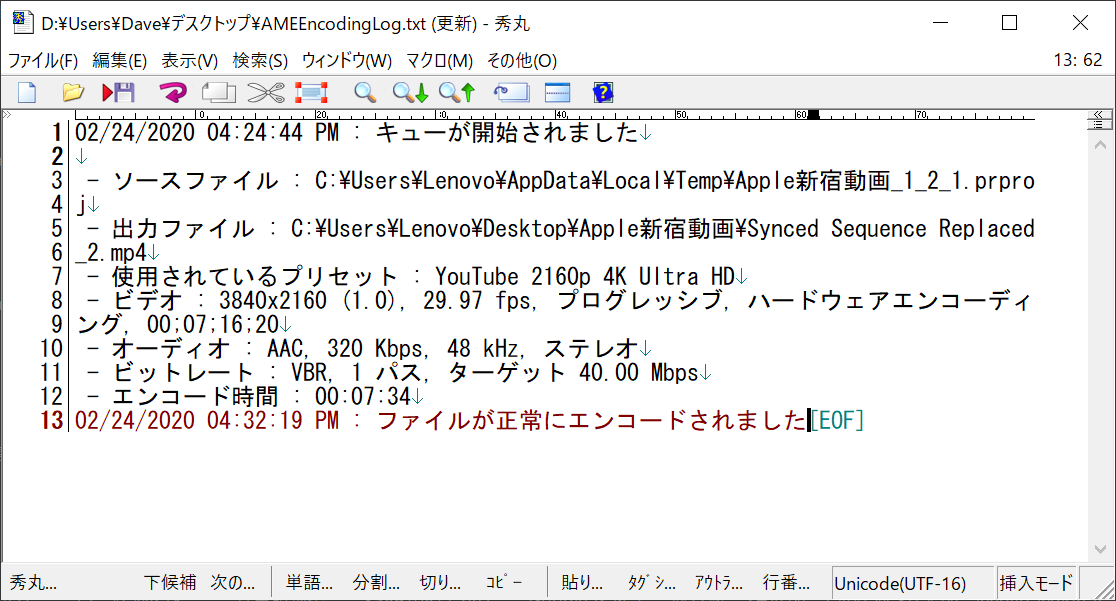The image size is (1116, 601).
Task: Open the 表示(V) menu
Action: pyautogui.click(x=189, y=61)
